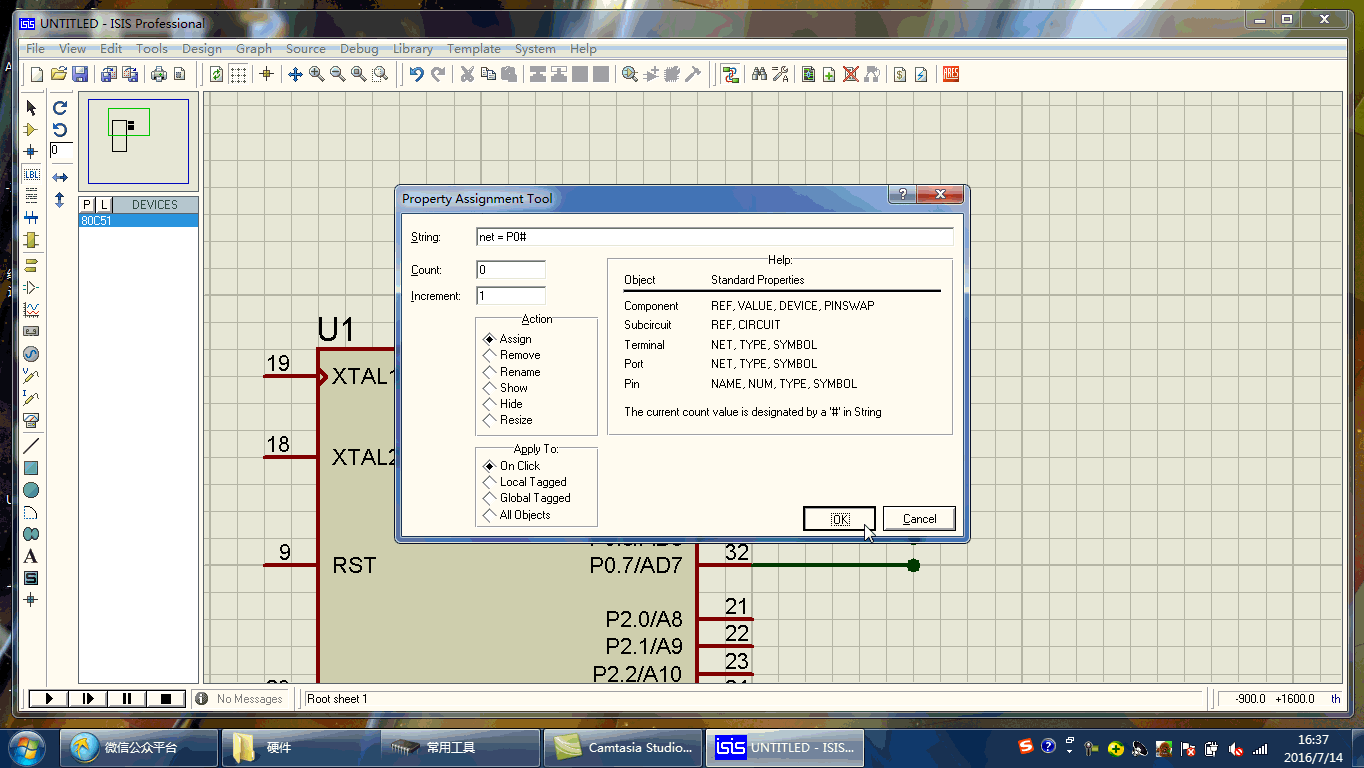Toggle the Wire Autorouter icon

click(x=731, y=74)
